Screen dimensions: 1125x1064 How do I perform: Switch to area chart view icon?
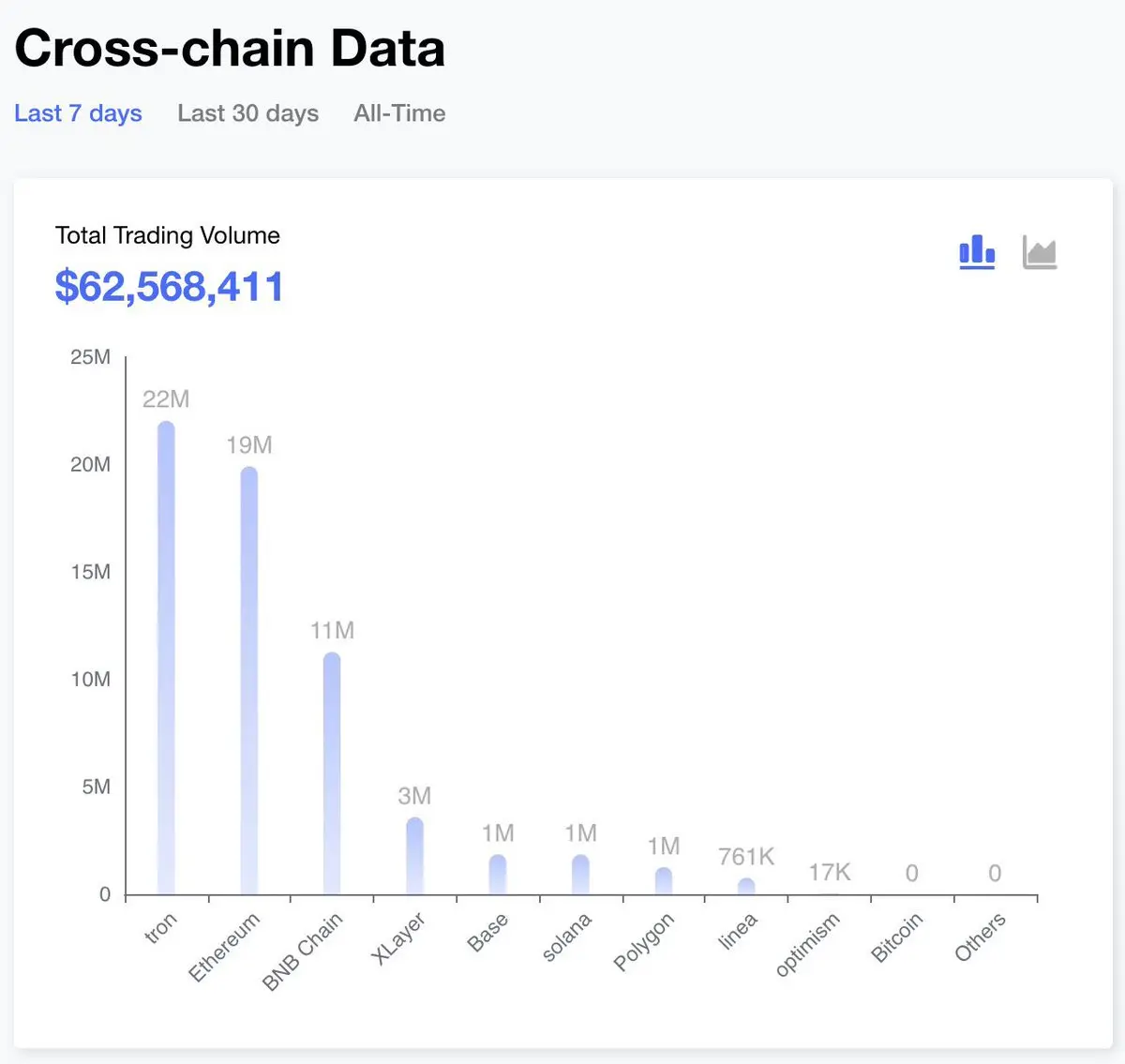point(1040,252)
